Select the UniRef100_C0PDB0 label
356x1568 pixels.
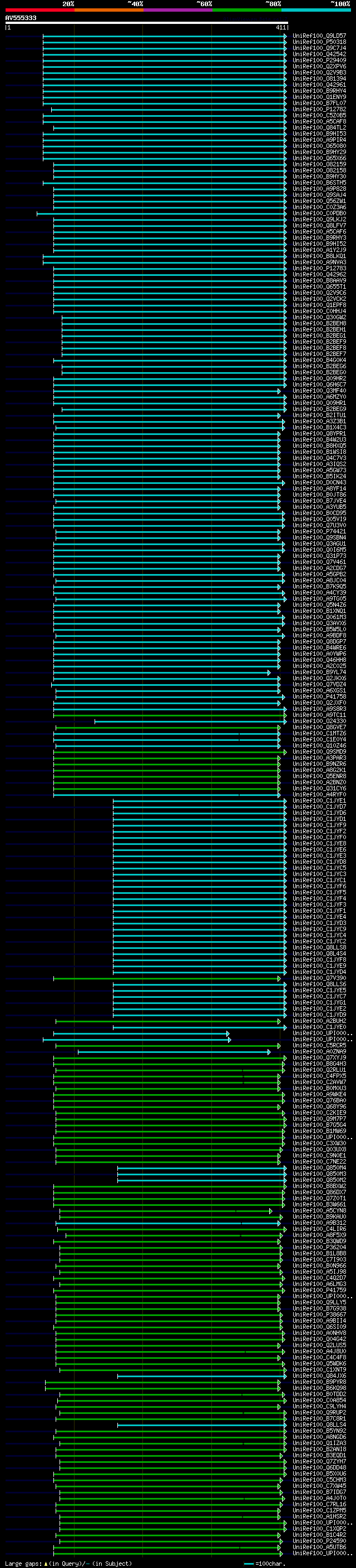(x=319, y=213)
